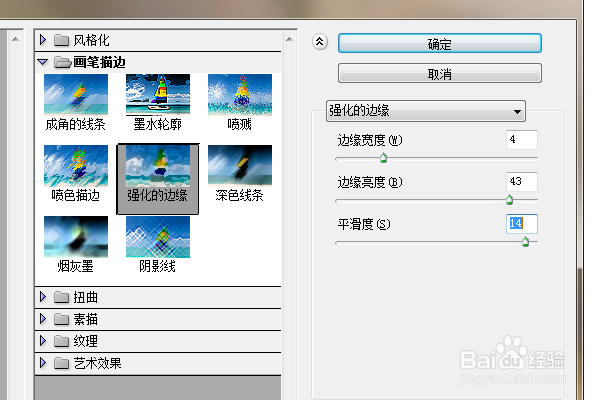Open the 强化的边缘 filter dropdown
600x400 pixels.
pyautogui.click(x=426, y=111)
